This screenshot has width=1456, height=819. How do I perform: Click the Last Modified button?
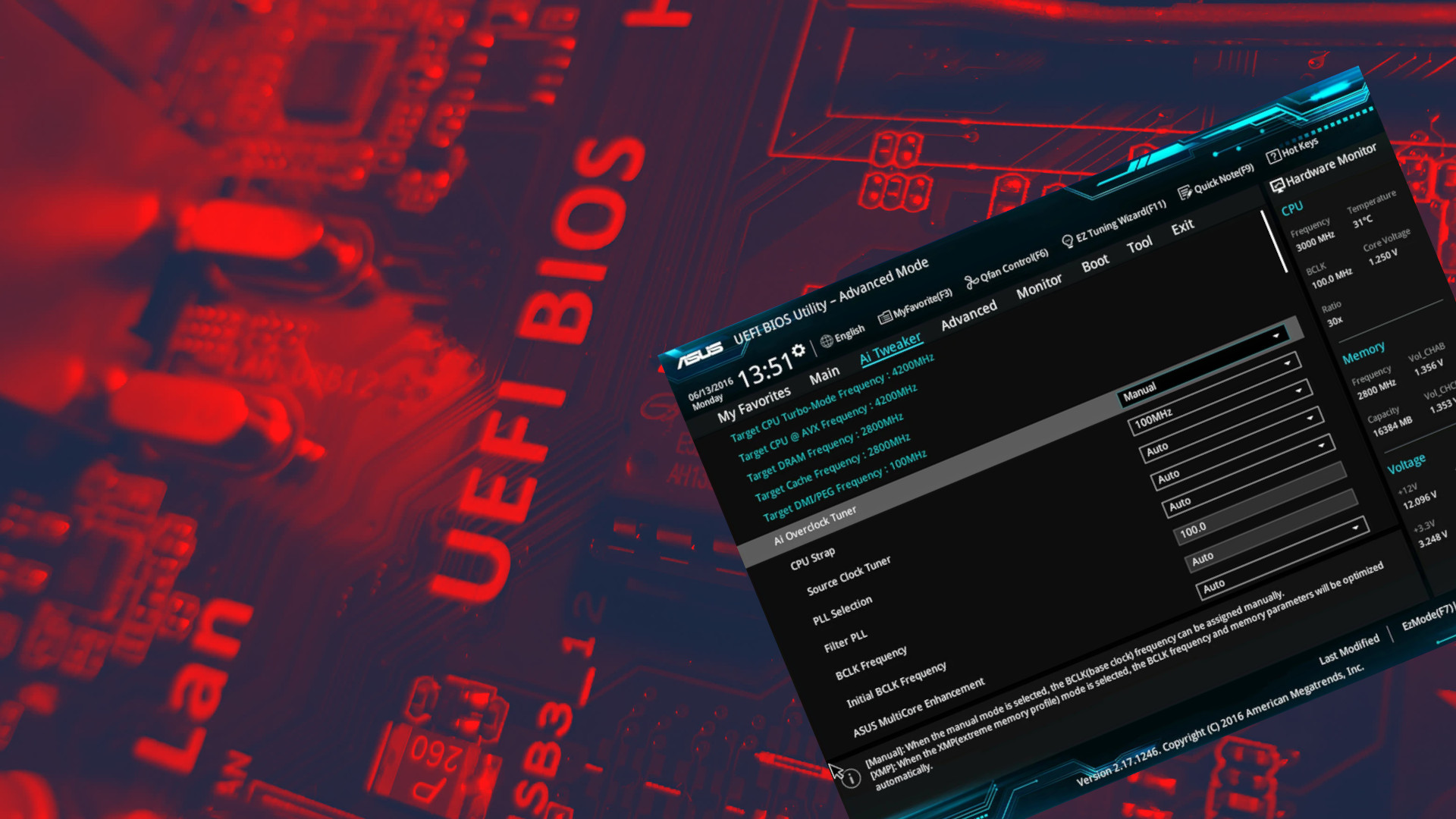[1348, 649]
